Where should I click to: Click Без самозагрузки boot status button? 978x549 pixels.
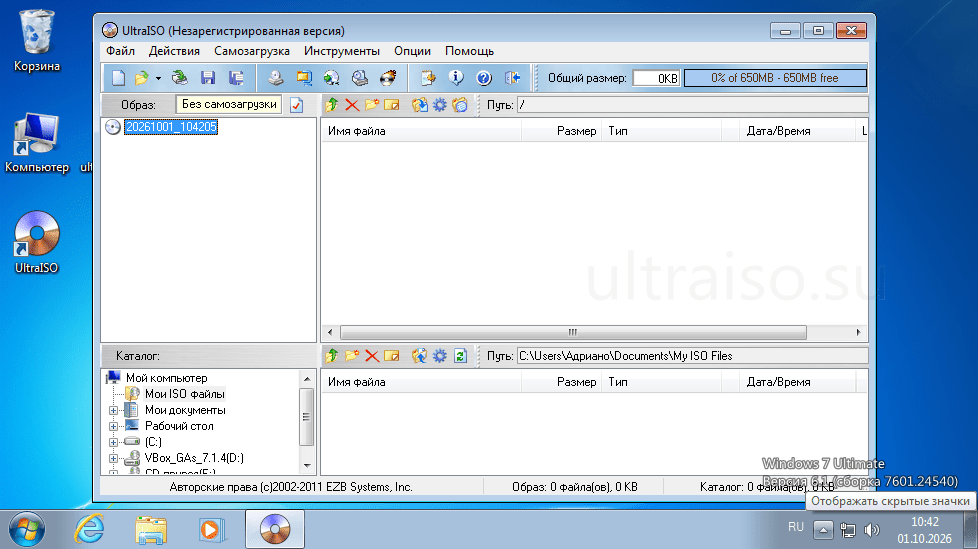point(229,104)
